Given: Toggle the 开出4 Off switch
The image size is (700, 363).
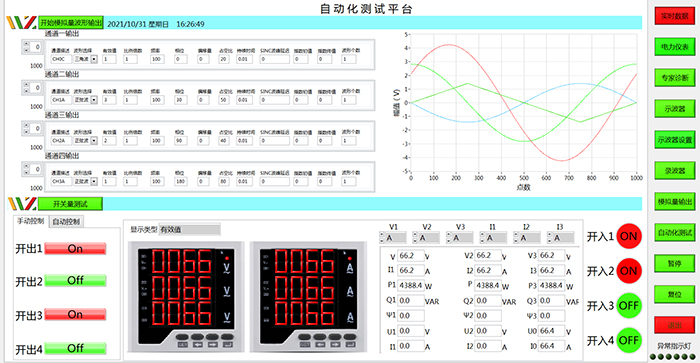Looking at the screenshot, I should 75,348.
